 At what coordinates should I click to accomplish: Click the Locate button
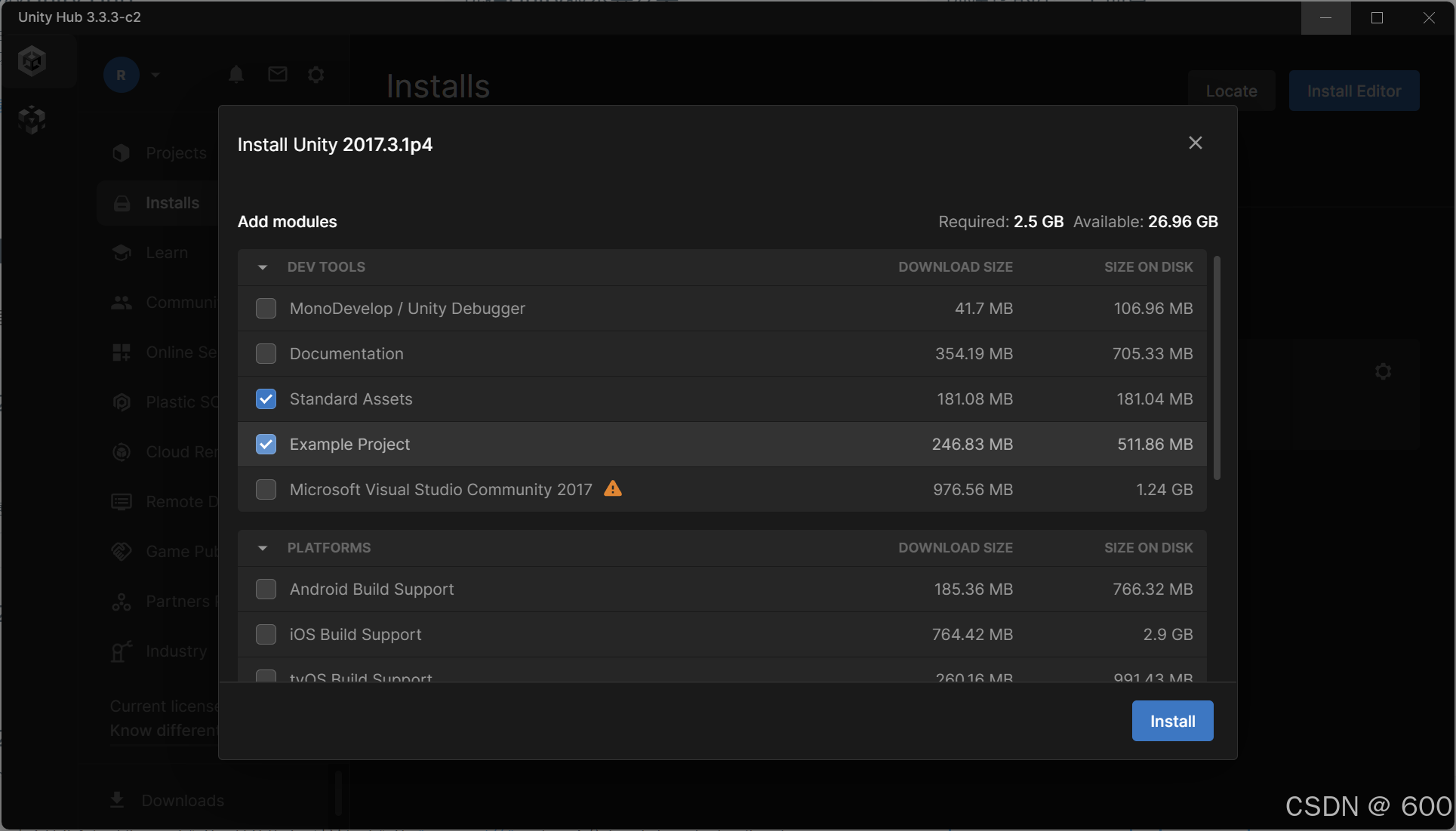[1231, 91]
